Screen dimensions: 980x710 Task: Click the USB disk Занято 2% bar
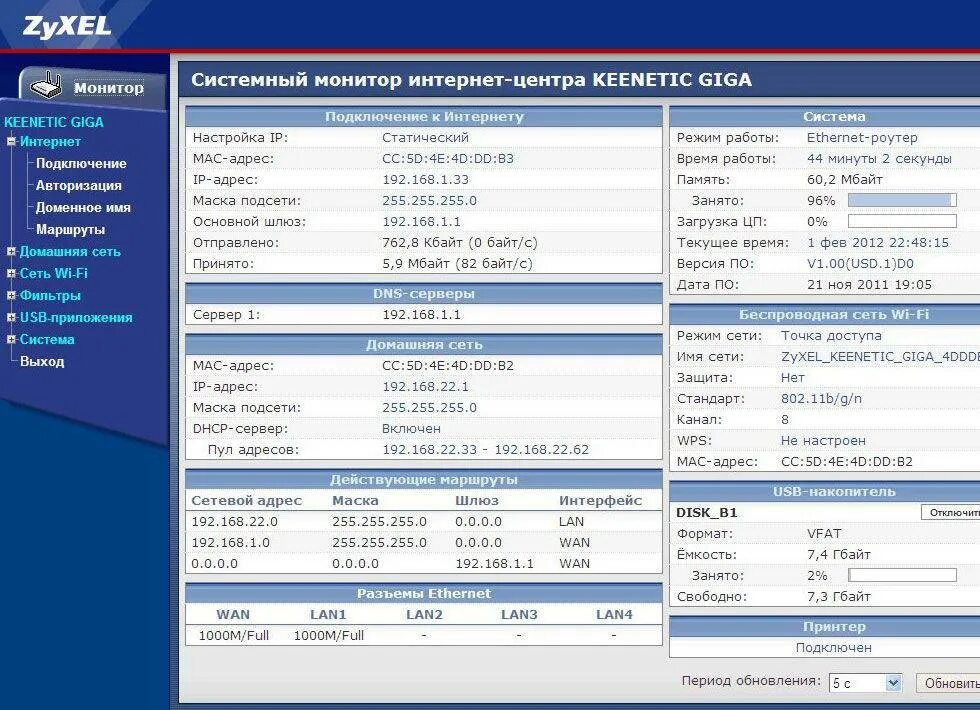pos(902,576)
